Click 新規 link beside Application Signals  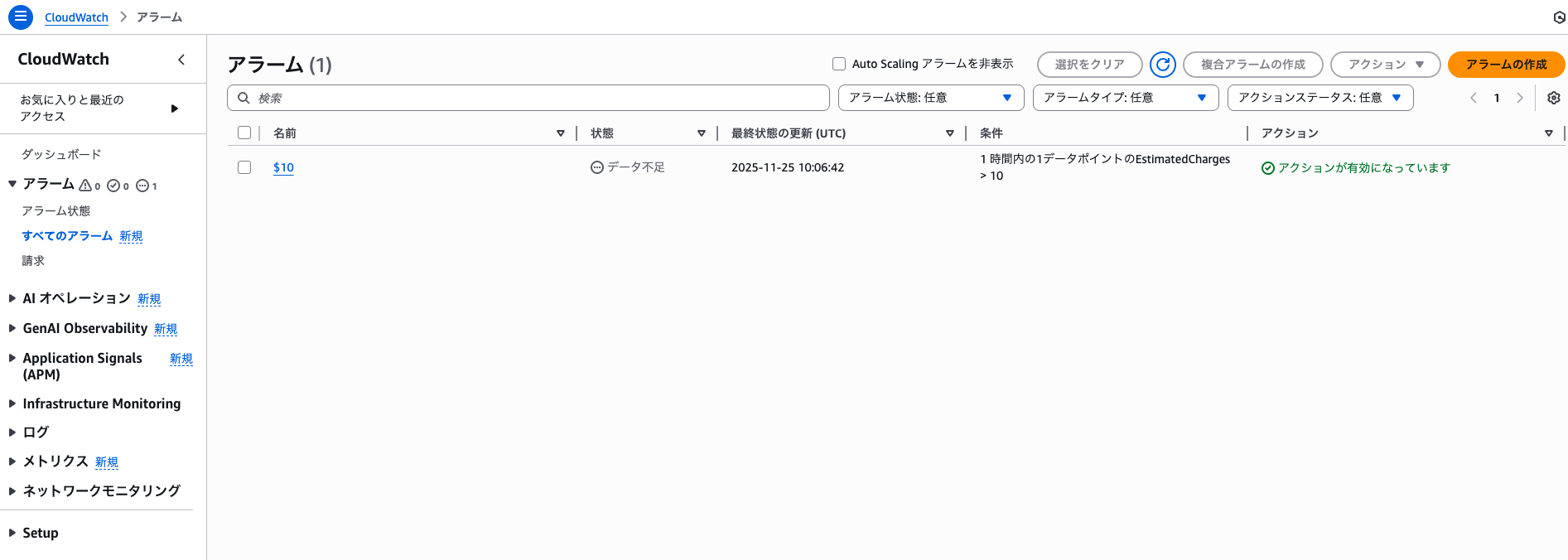181,359
